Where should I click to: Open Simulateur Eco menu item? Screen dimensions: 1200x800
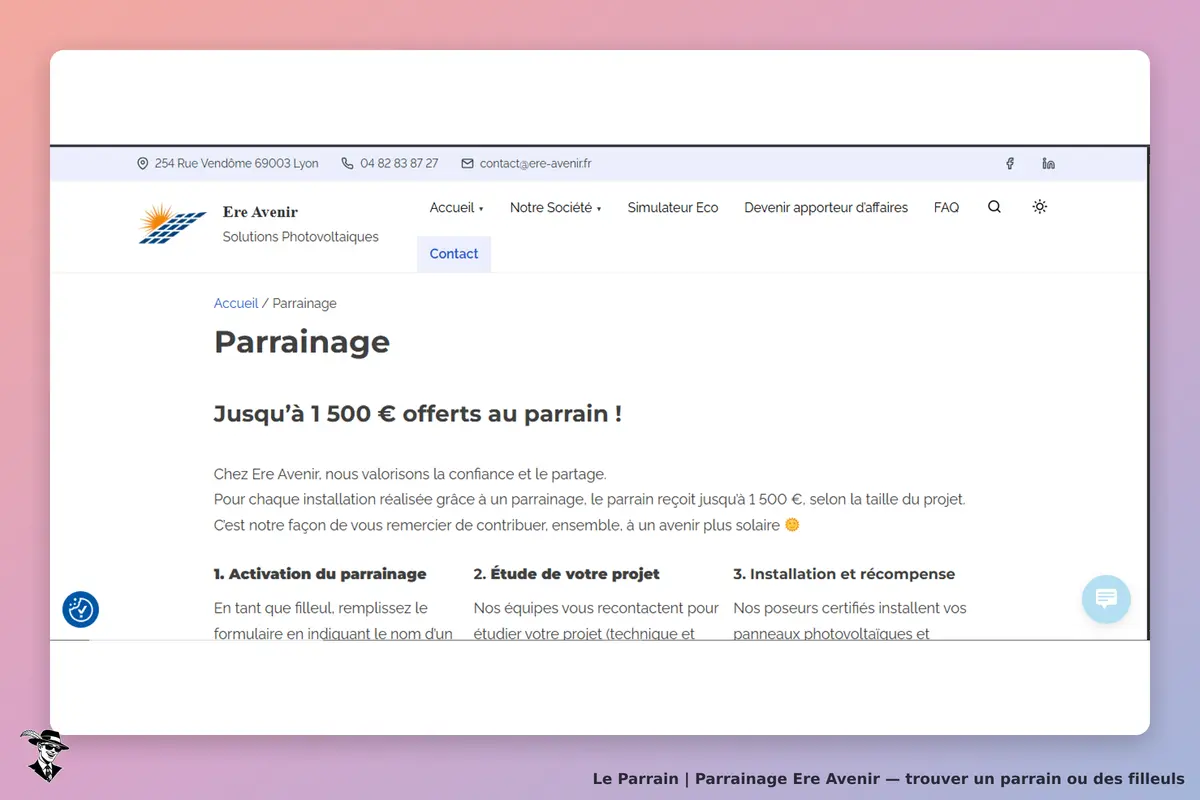[x=673, y=208]
